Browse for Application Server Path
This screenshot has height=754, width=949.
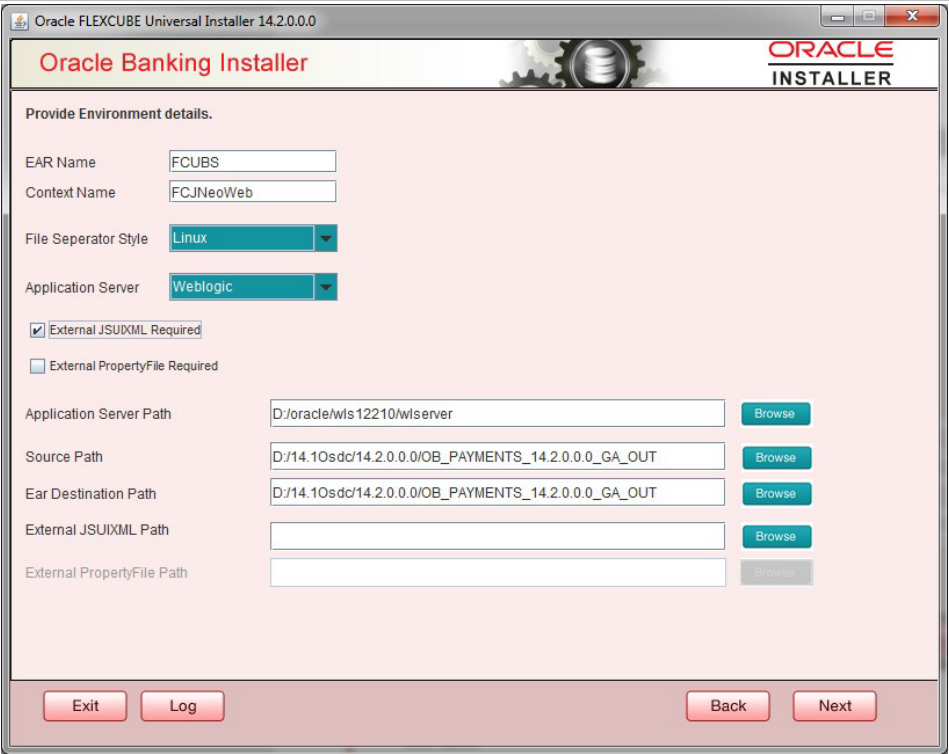775,414
